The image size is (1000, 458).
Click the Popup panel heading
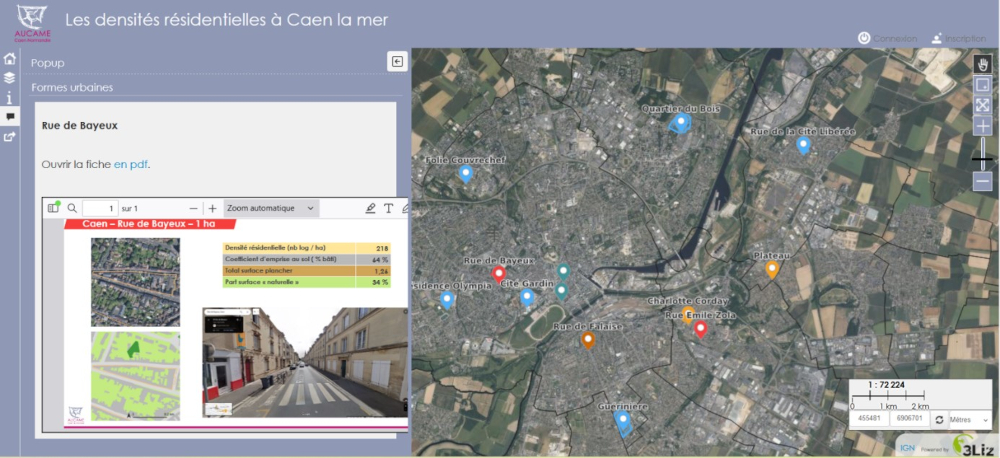pyautogui.click(x=48, y=63)
